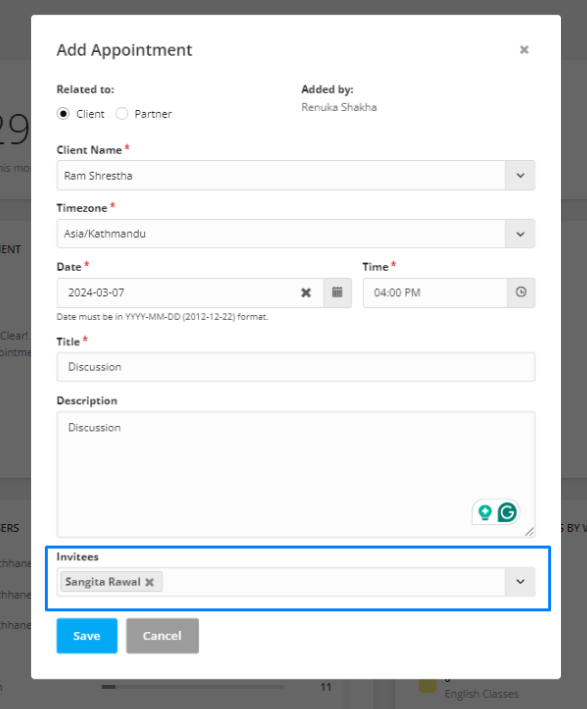Click the Date field showing 2024-03-07
The height and width of the screenshot is (709, 587).
pos(179,293)
